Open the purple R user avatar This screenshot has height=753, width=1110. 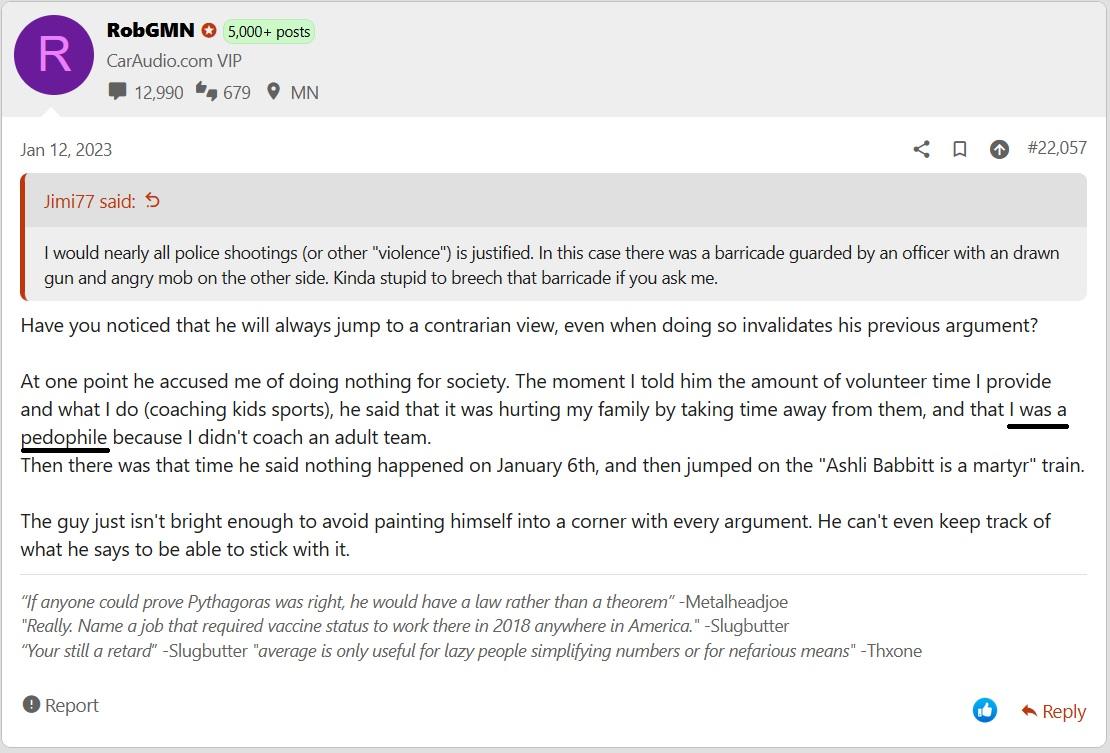[54, 54]
